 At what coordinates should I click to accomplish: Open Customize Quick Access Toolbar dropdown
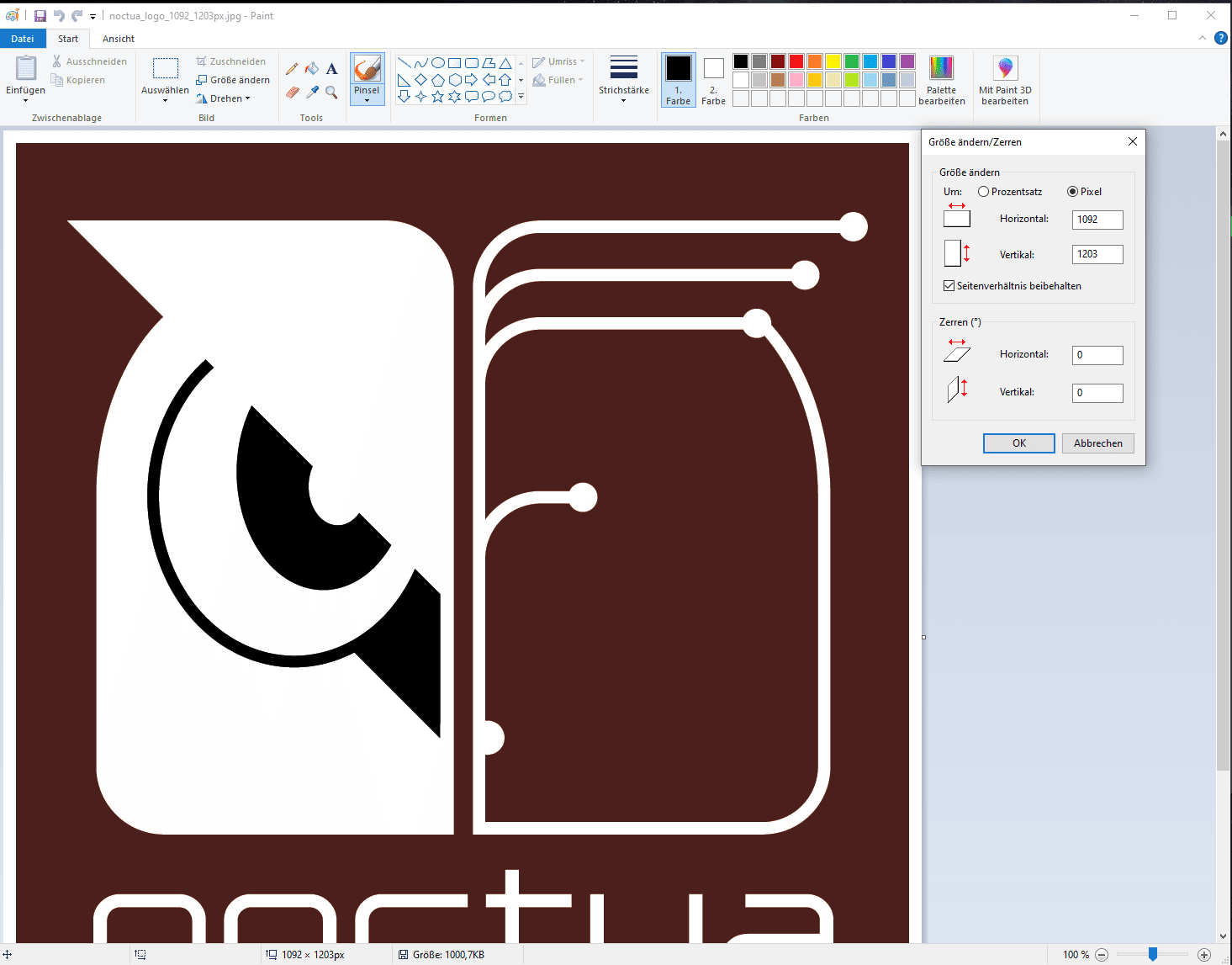click(93, 16)
